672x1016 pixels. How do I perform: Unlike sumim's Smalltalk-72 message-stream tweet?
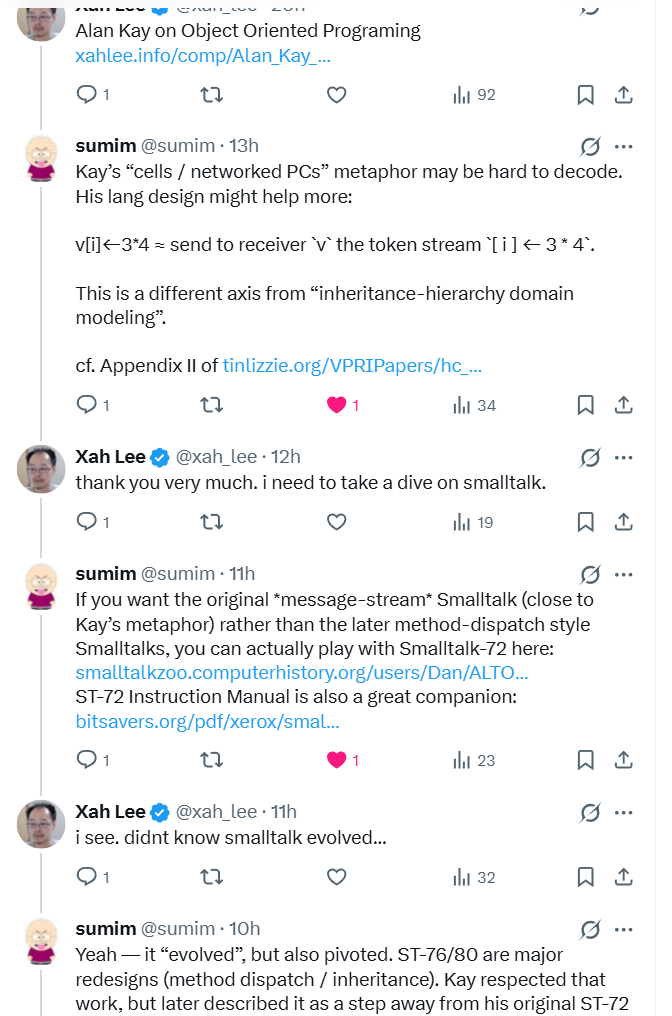pyautogui.click(x=337, y=760)
